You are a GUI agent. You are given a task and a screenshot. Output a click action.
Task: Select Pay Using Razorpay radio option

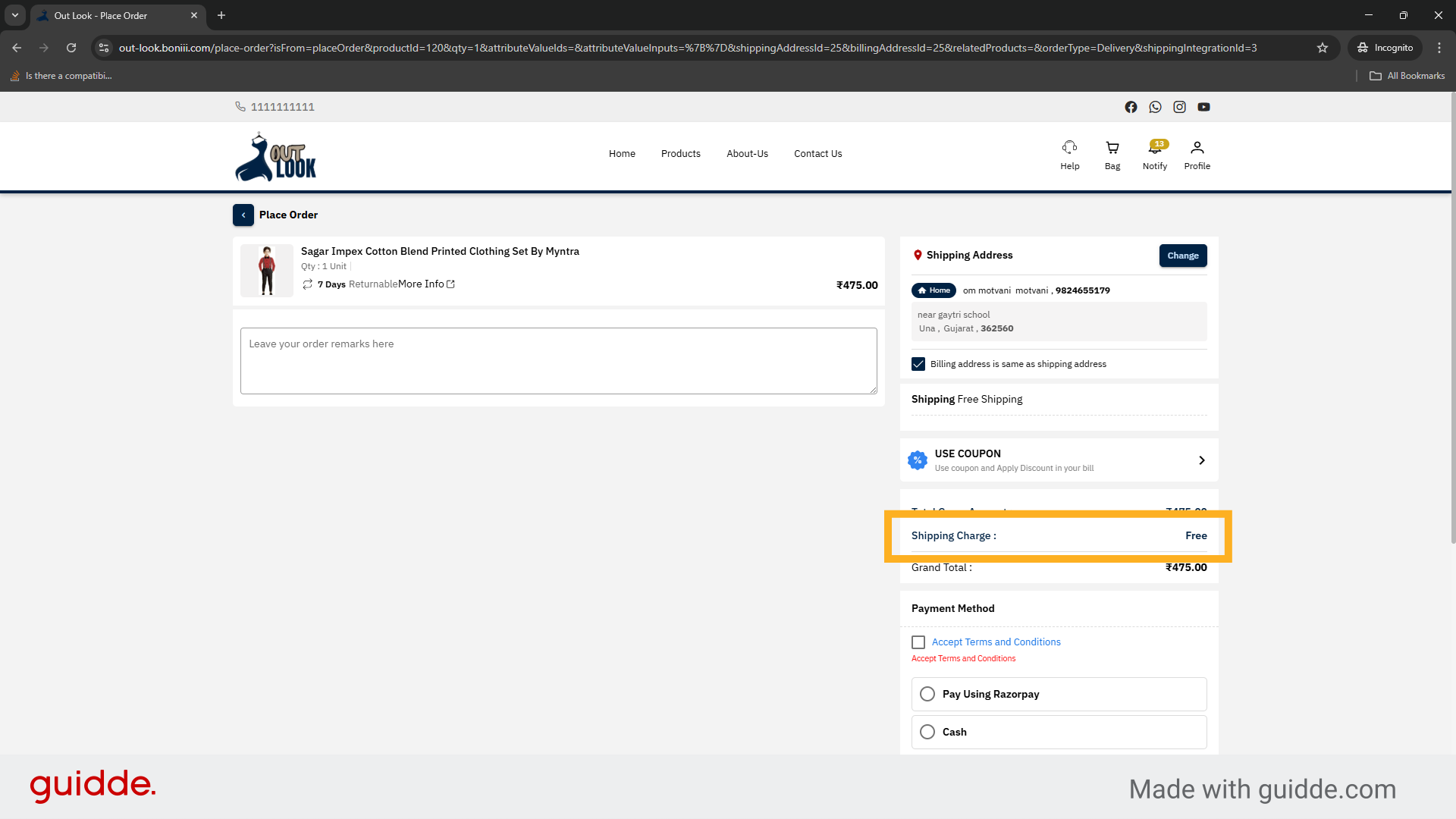pyautogui.click(x=927, y=694)
